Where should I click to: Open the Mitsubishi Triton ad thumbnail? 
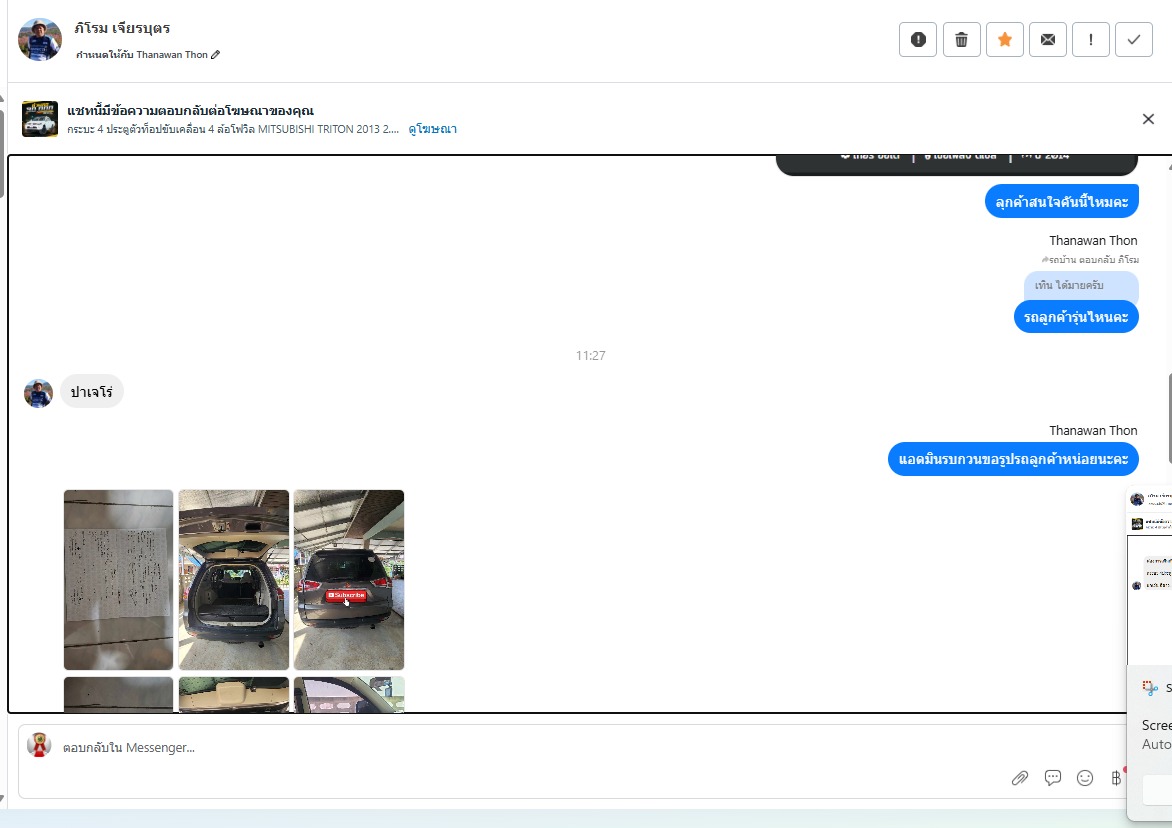(x=40, y=119)
